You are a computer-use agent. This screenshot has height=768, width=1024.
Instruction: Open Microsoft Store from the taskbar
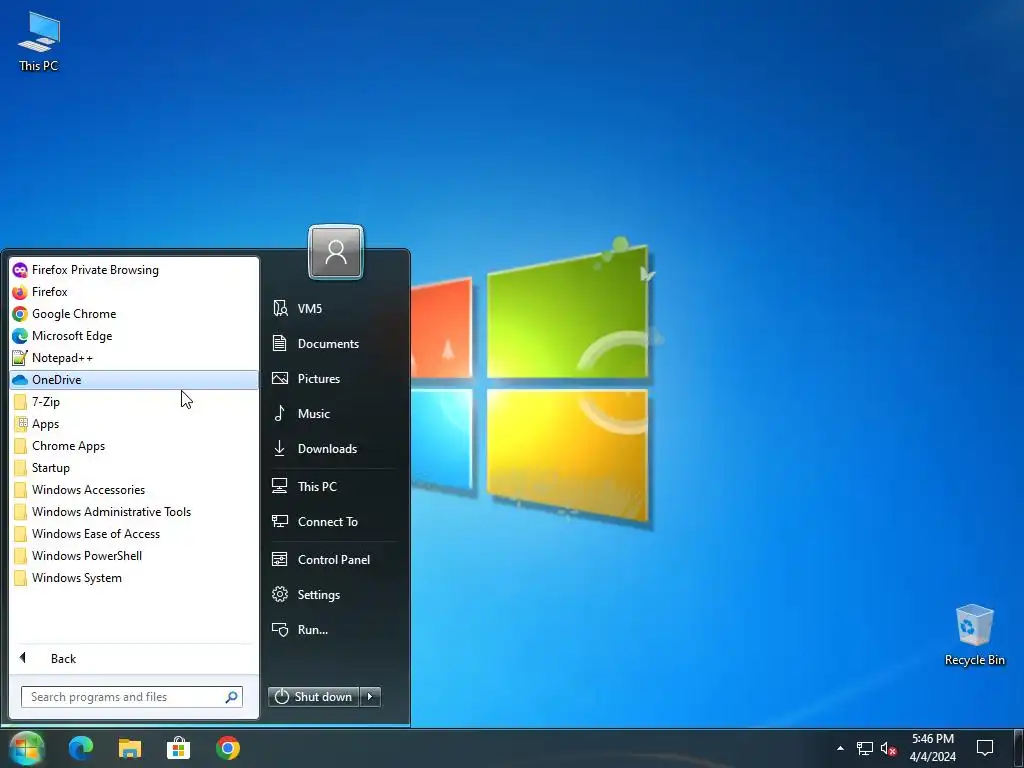[178, 748]
